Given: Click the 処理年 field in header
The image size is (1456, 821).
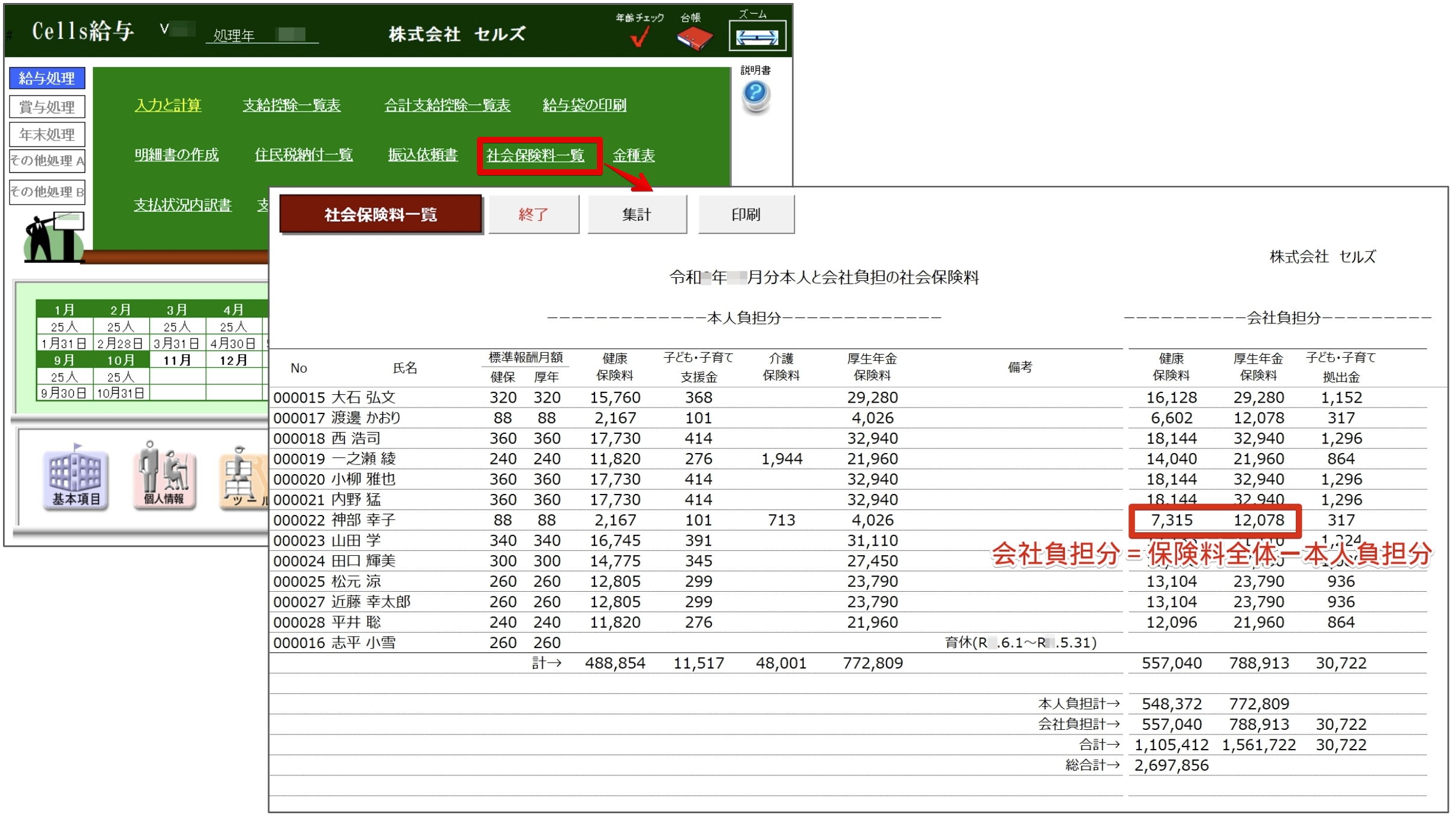Looking at the screenshot, I should tap(263, 35).
